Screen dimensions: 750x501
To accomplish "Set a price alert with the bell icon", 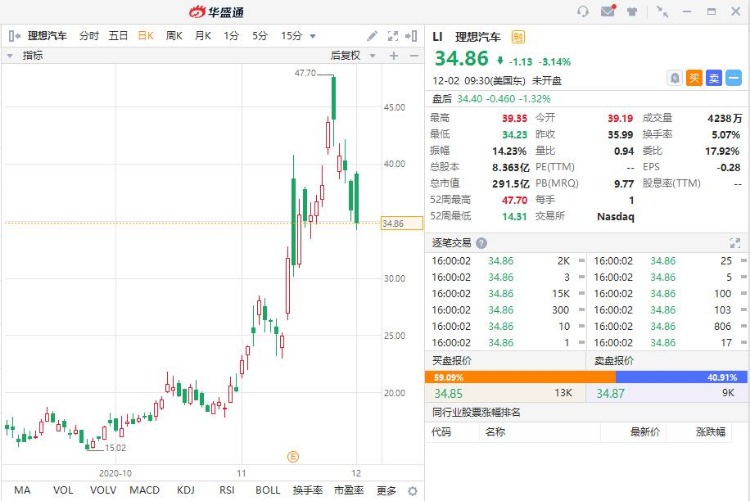I will click(x=674, y=78).
